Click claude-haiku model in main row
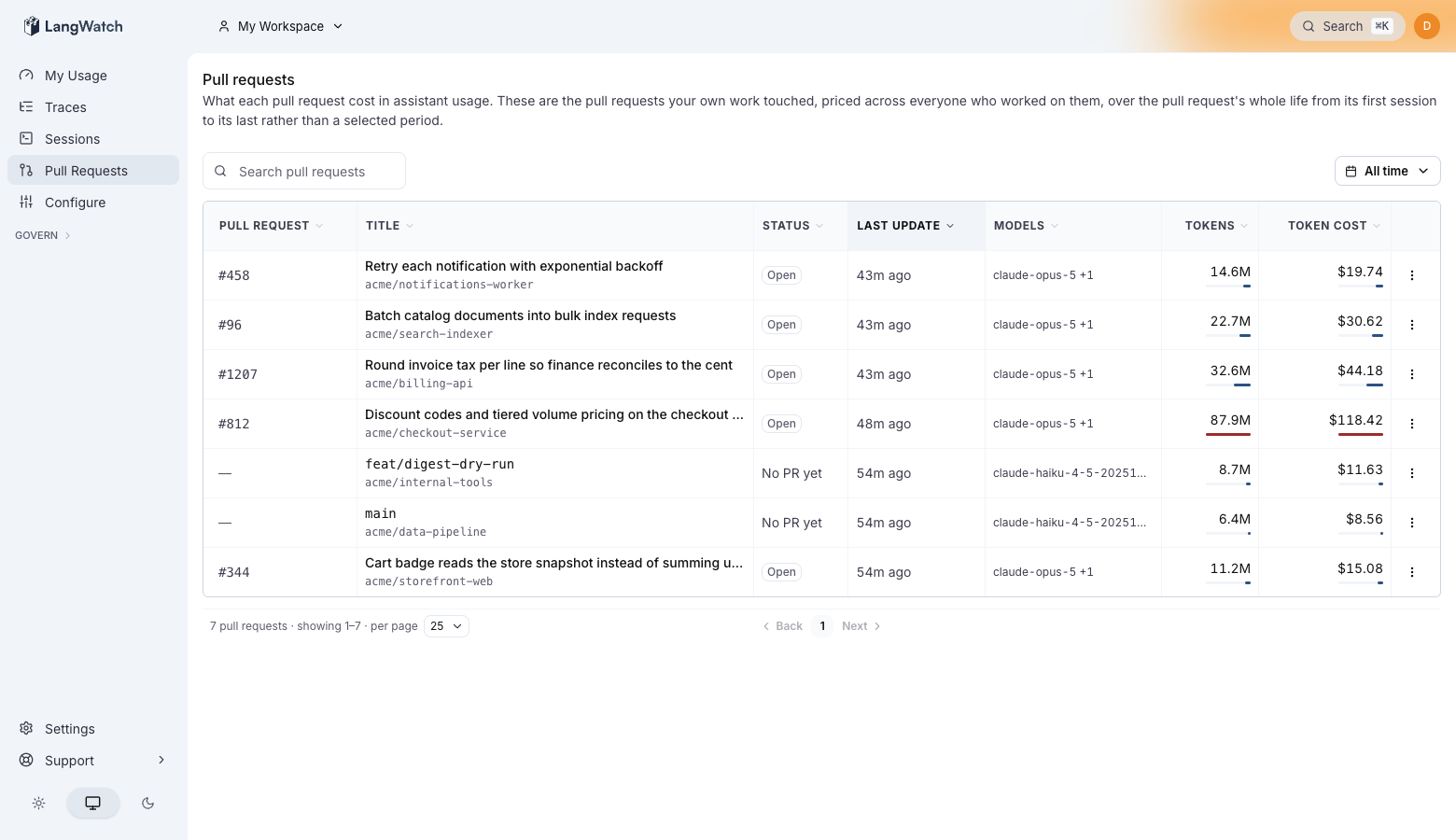 pyautogui.click(x=1070, y=523)
